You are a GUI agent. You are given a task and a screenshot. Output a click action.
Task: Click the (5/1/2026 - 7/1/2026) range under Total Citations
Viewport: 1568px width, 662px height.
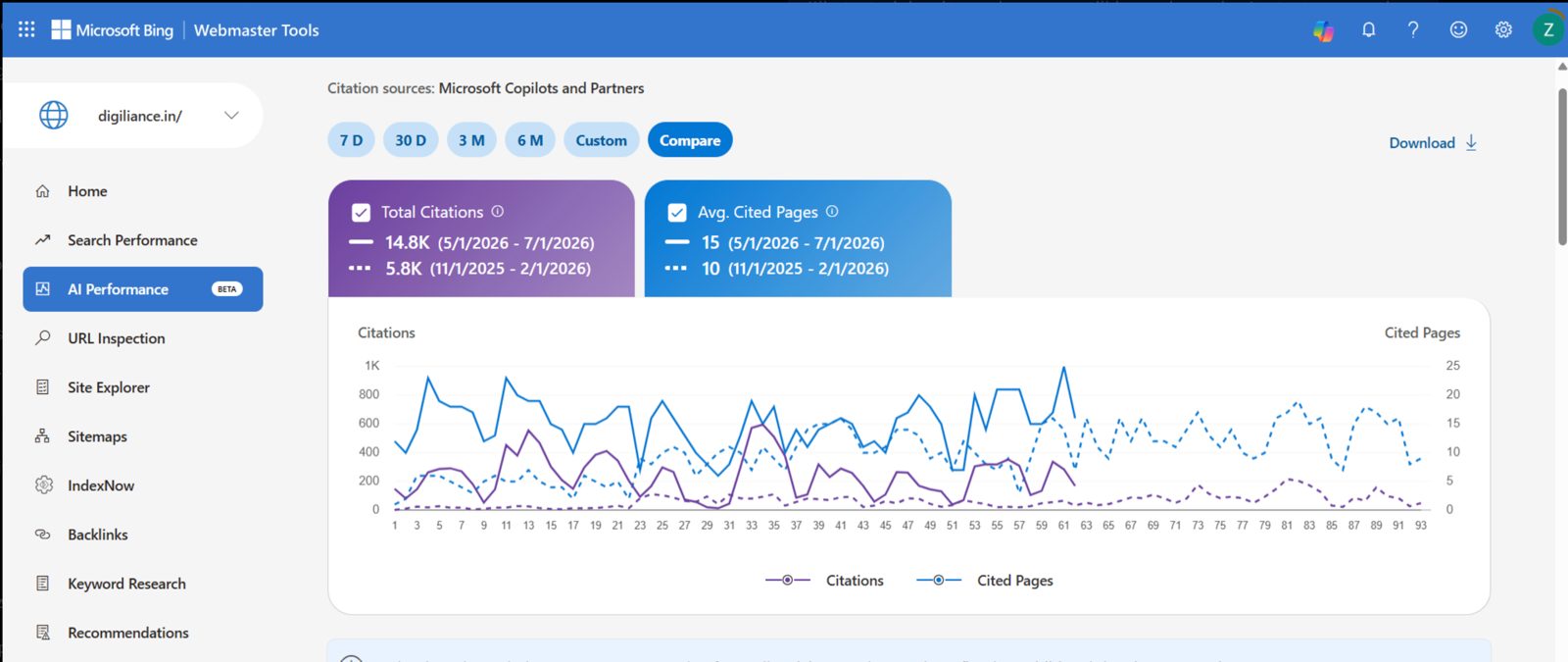coord(516,243)
